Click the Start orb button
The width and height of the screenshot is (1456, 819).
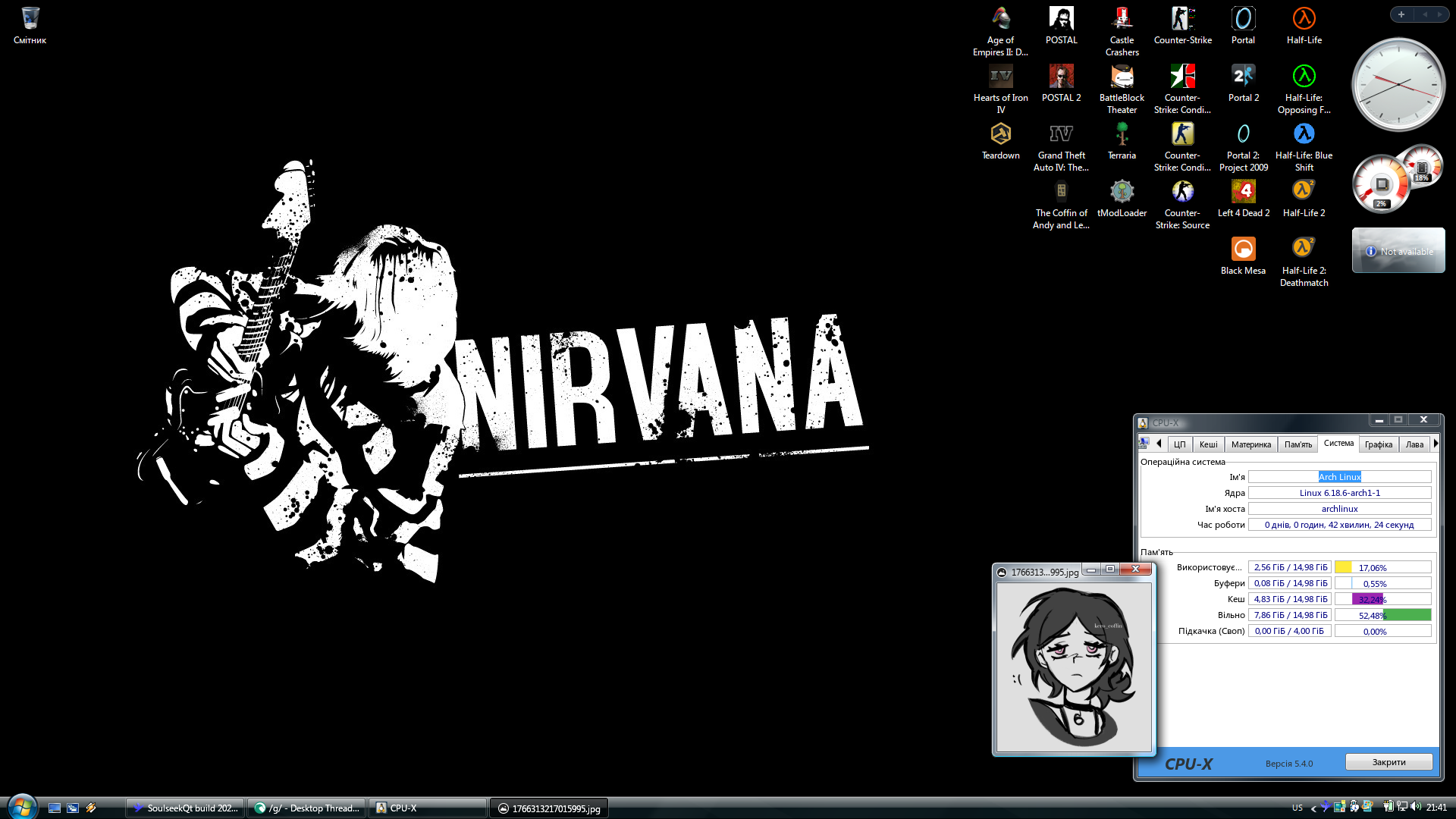(22, 807)
